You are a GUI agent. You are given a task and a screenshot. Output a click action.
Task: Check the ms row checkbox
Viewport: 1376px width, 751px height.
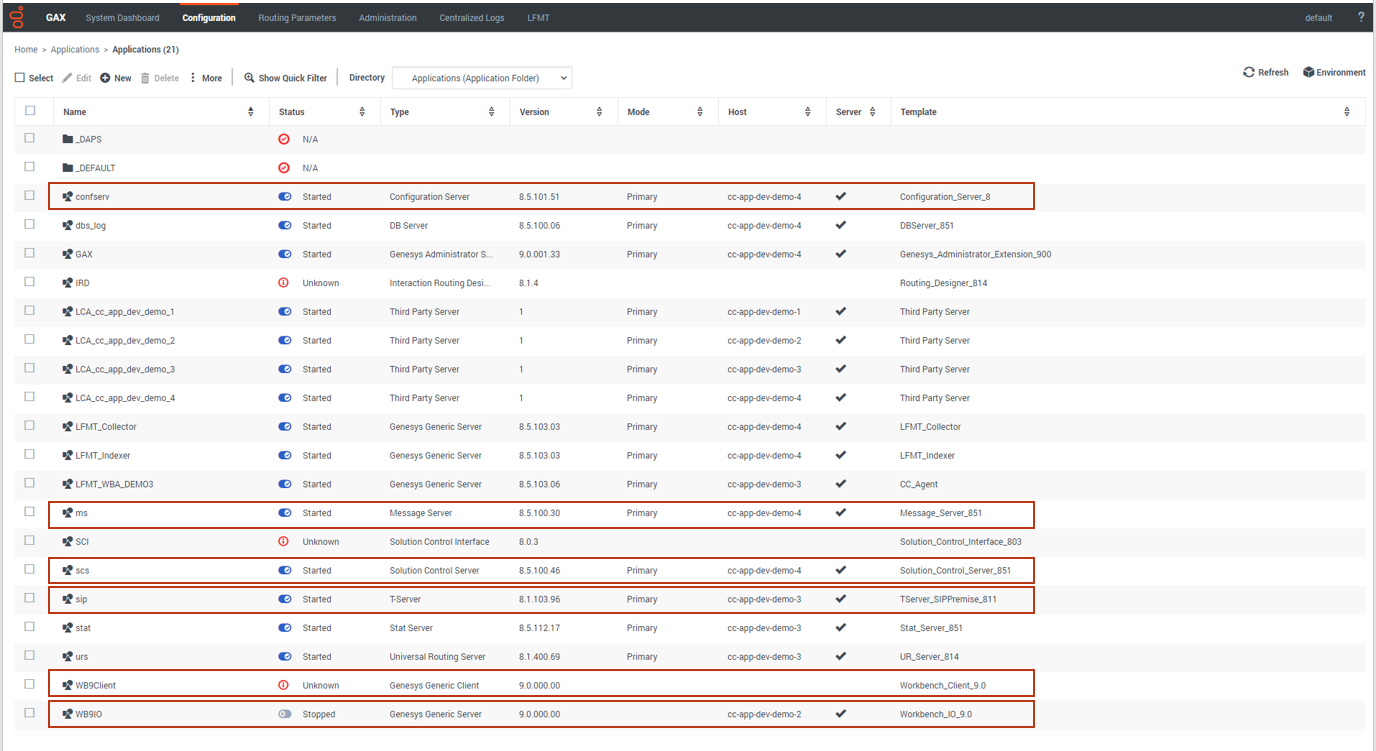[x=30, y=512]
